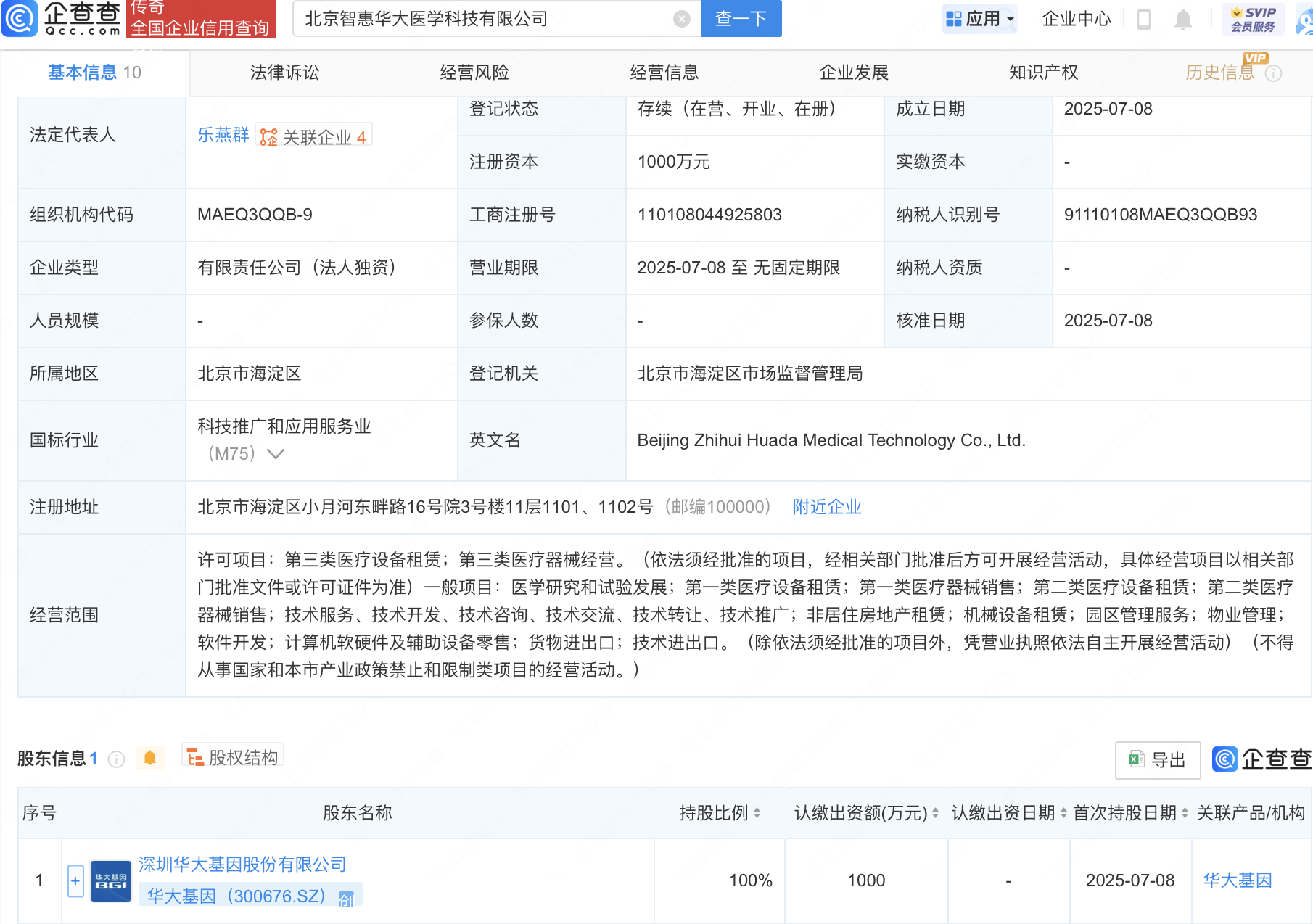Click 纳税人识别号 value 91110108MAEQ3QQB93

click(x=1160, y=215)
